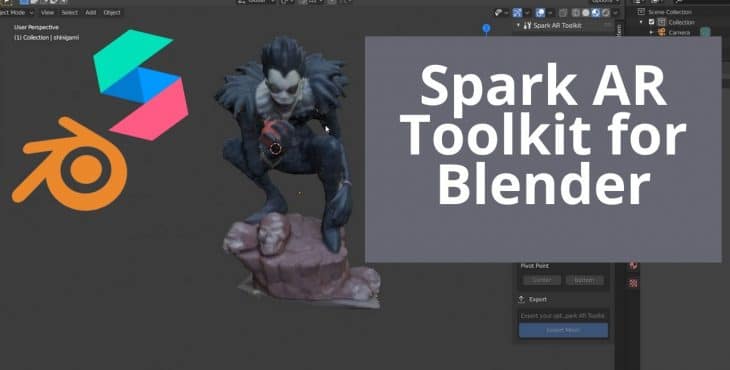Image resolution: width=730 pixels, height=370 pixels.
Task: Open the Object menu in viewport header
Action: coord(112,13)
